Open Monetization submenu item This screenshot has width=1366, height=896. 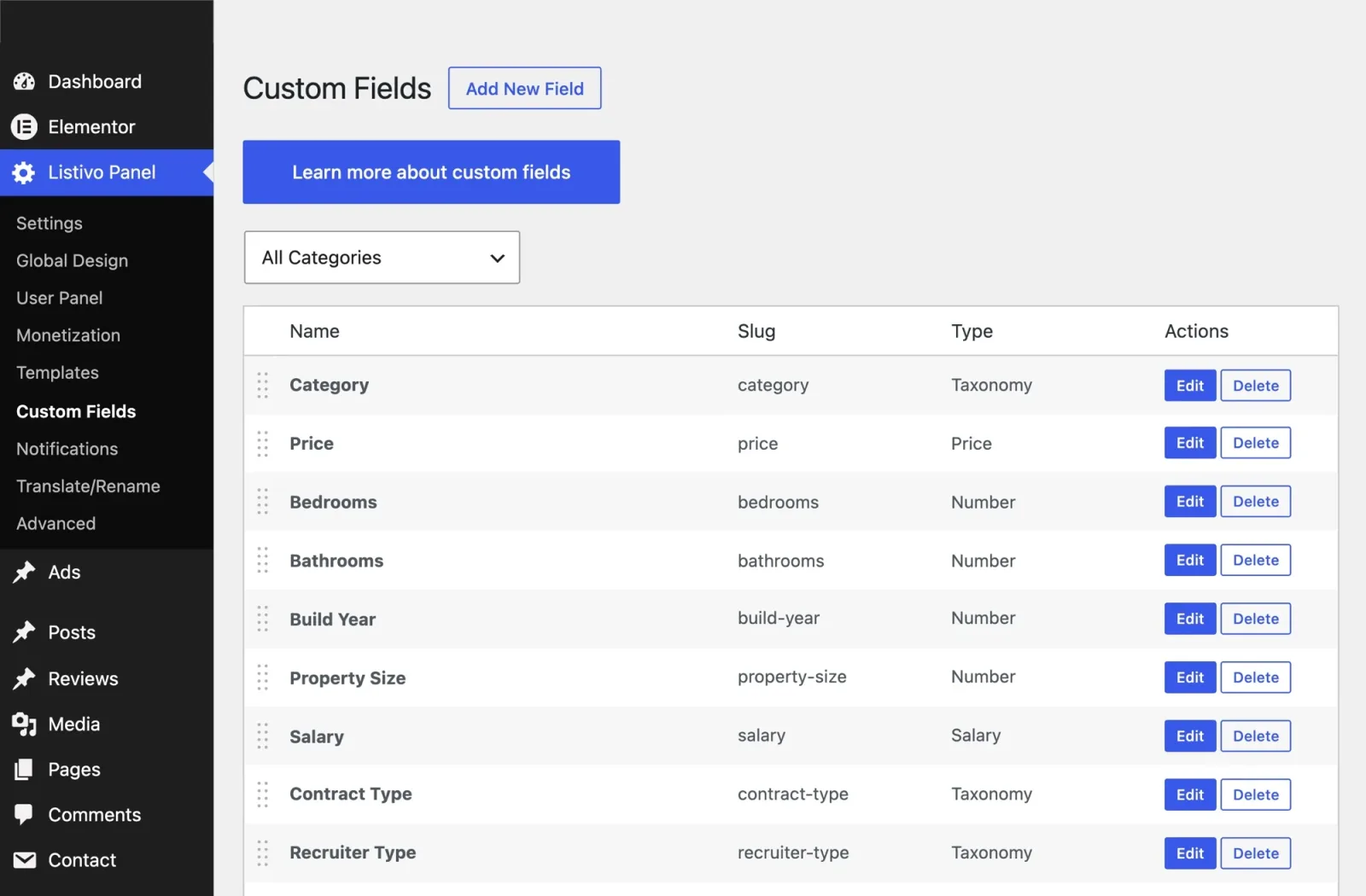[x=68, y=336]
